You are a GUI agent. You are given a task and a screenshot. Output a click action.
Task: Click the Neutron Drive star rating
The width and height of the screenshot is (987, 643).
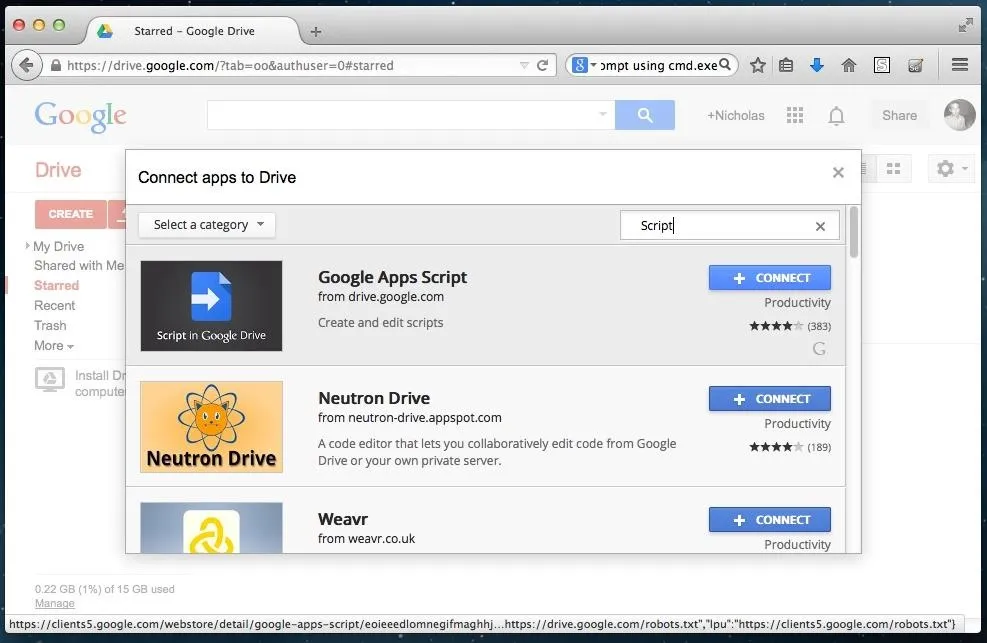776,447
